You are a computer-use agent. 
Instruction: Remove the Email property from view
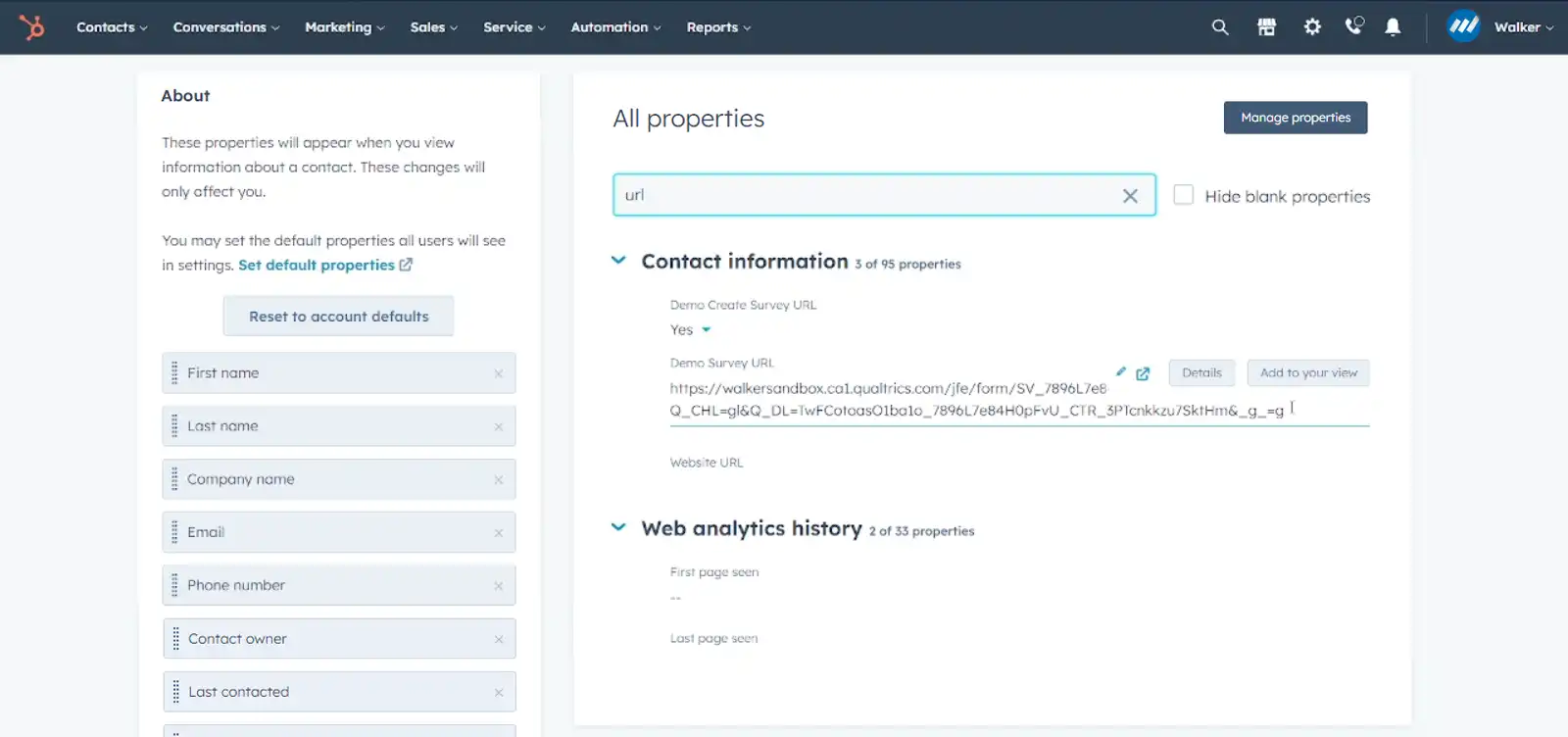tap(499, 533)
